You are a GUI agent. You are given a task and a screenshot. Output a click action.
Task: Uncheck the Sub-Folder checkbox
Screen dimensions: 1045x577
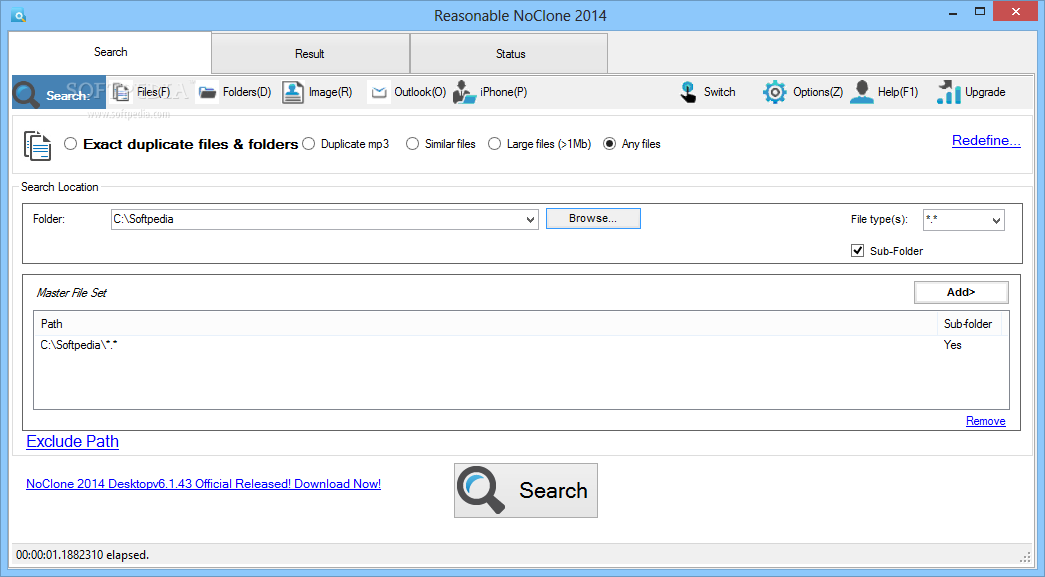[858, 251]
